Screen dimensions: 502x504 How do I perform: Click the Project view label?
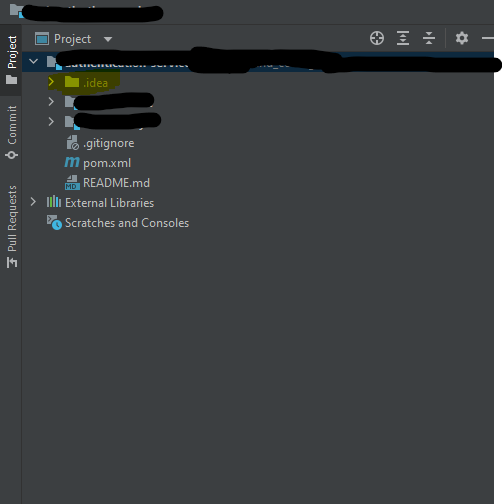[72, 39]
